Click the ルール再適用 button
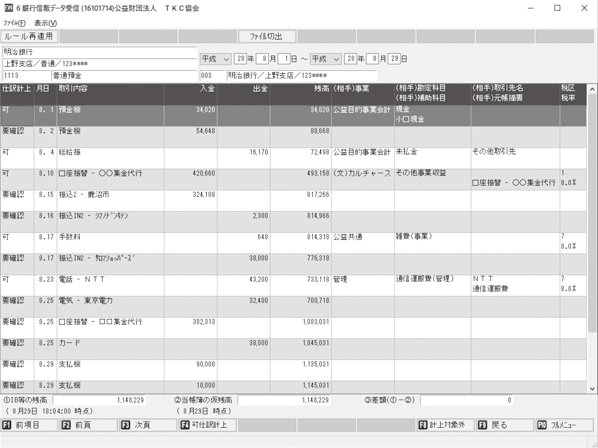Viewport: 598px width, 448px height. coord(29,37)
